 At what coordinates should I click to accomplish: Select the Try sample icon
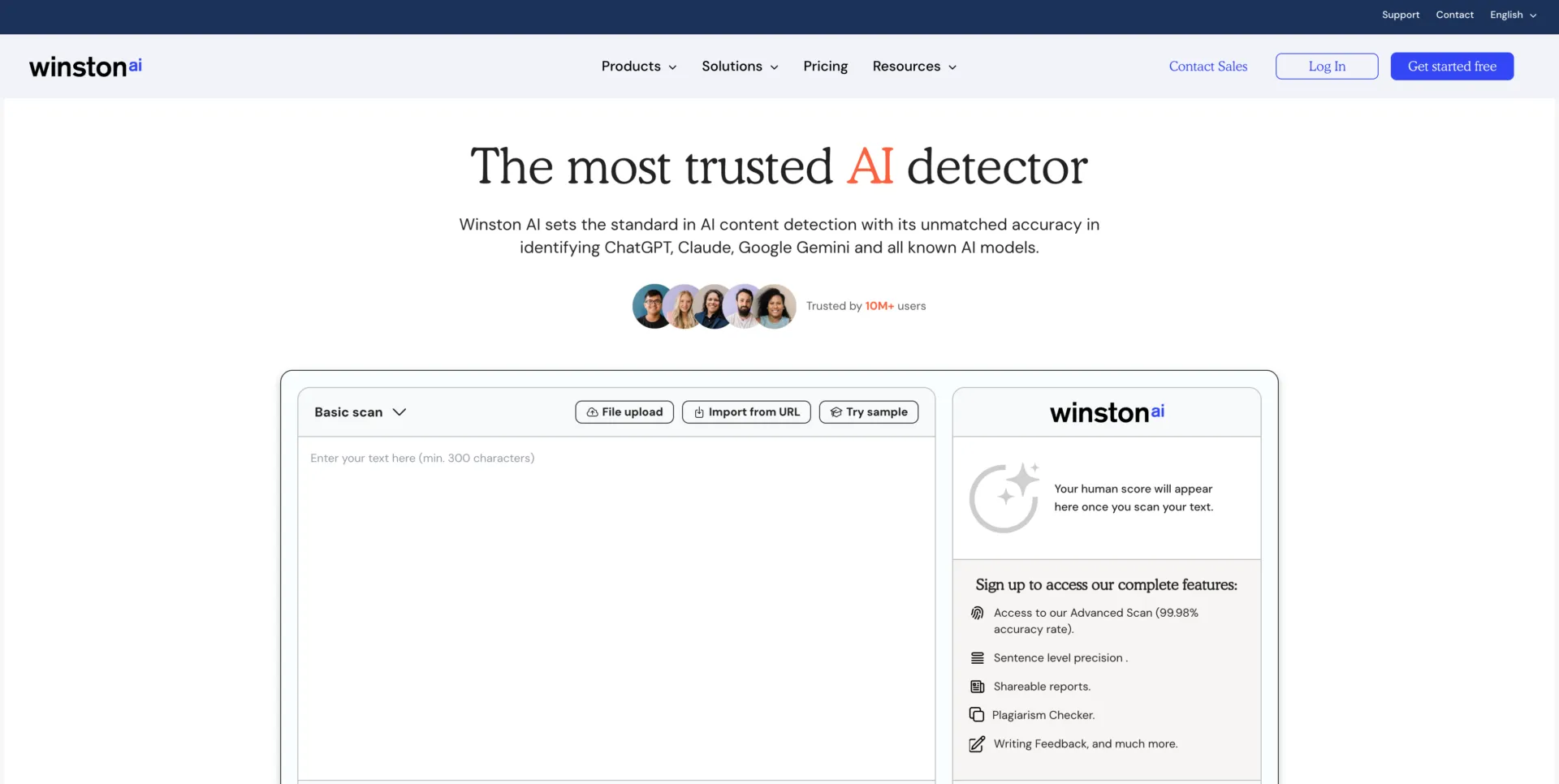(836, 412)
